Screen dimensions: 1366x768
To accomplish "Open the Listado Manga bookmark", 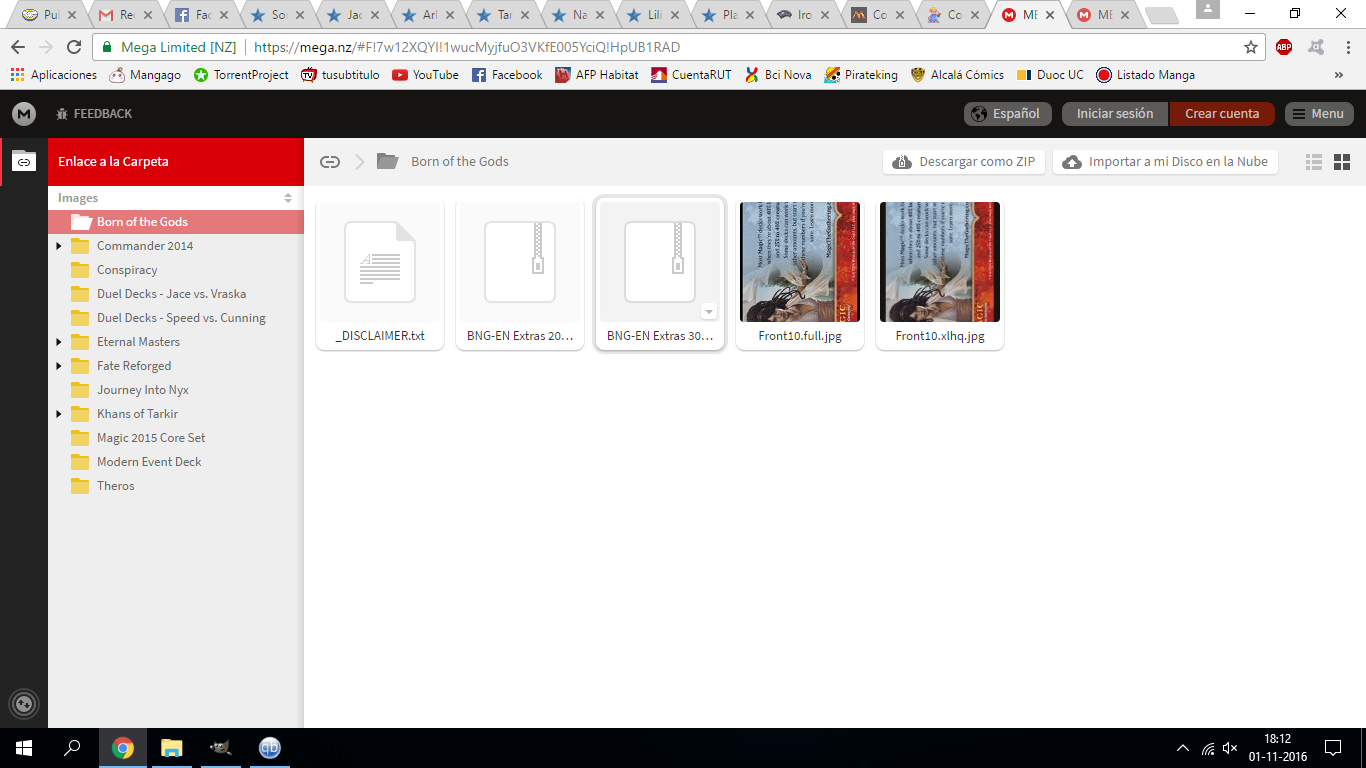I will pos(1145,75).
